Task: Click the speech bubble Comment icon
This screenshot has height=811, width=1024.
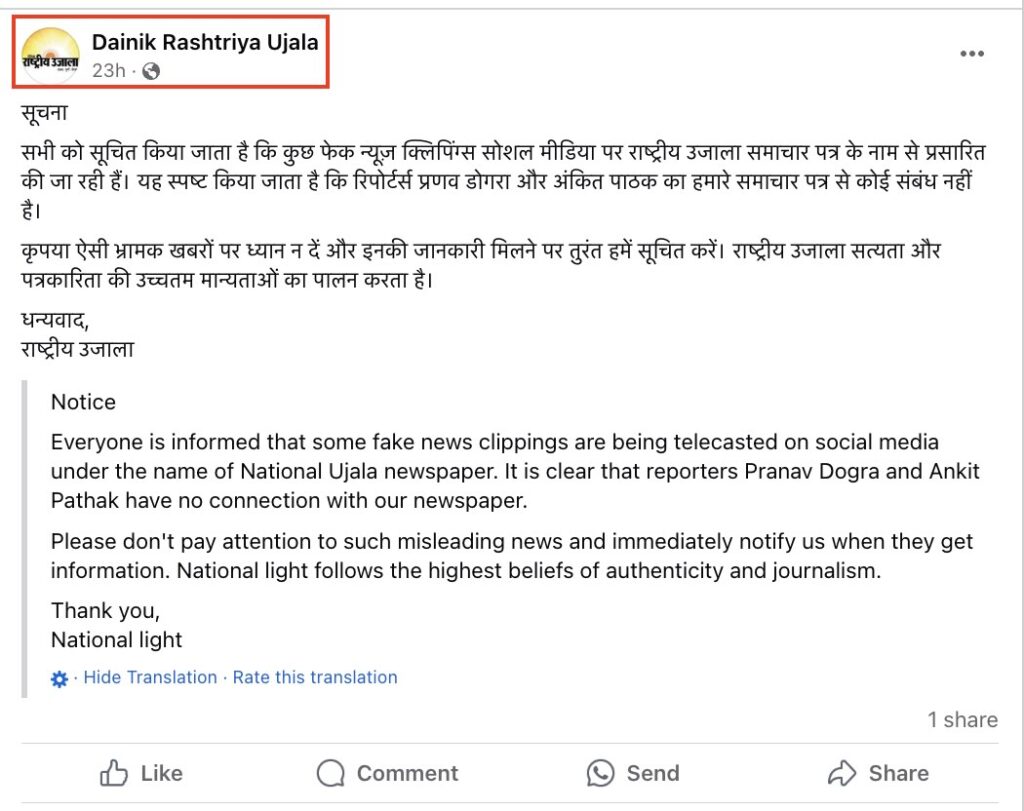Action: pyautogui.click(x=330, y=773)
